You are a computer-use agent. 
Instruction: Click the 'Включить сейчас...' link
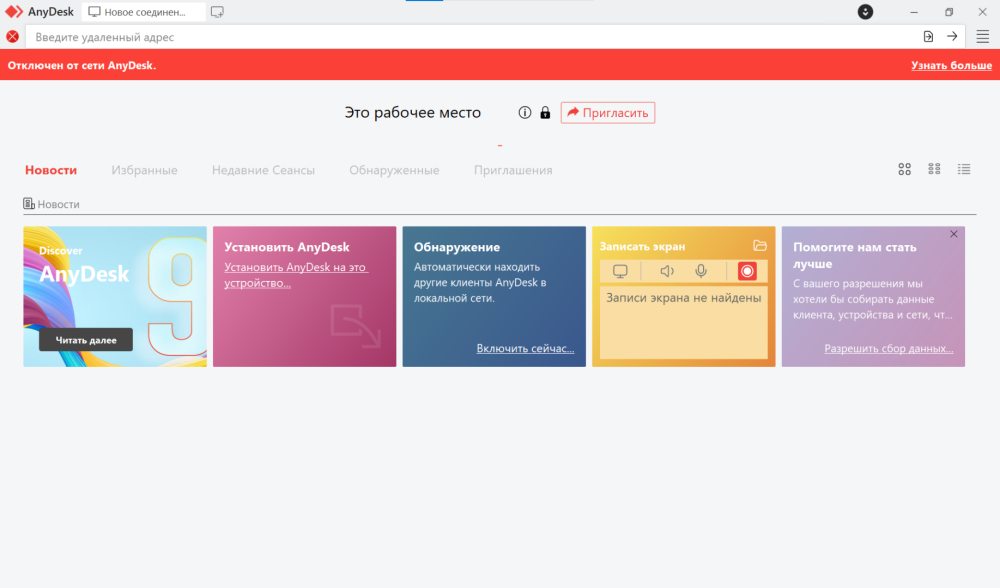(526, 348)
